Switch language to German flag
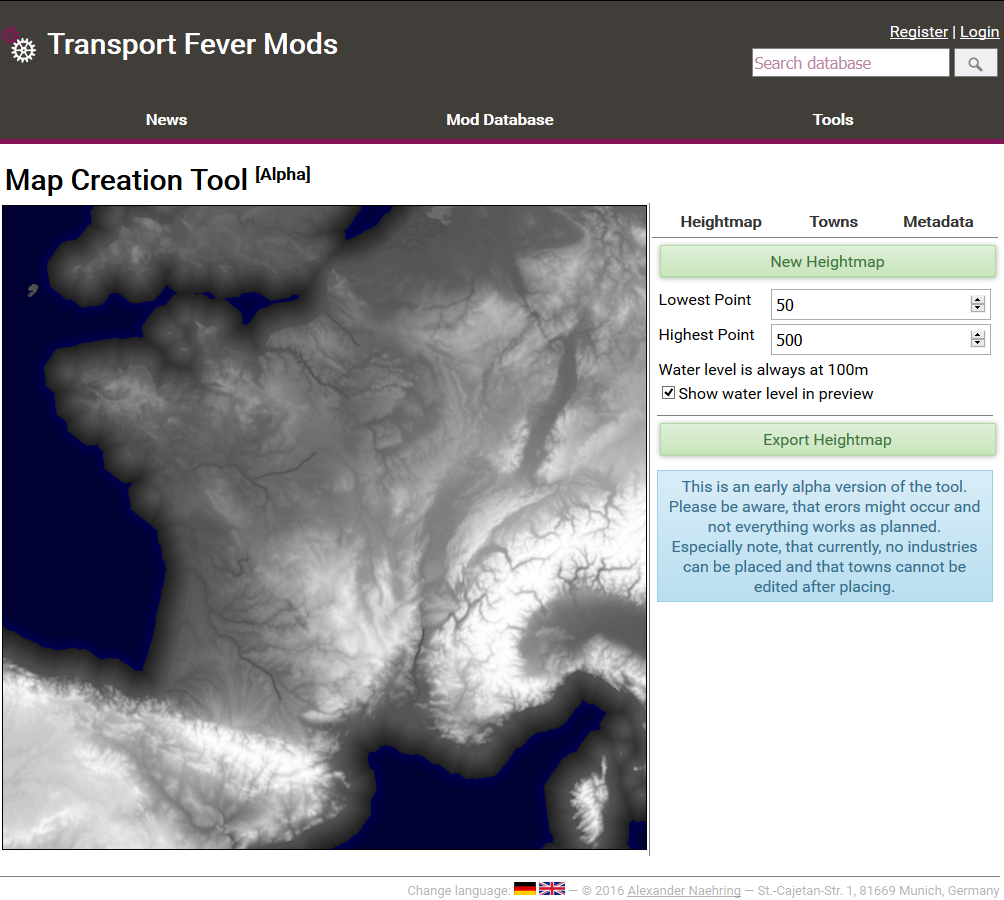Image resolution: width=1004 pixels, height=900 pixels. click(525, 889)
